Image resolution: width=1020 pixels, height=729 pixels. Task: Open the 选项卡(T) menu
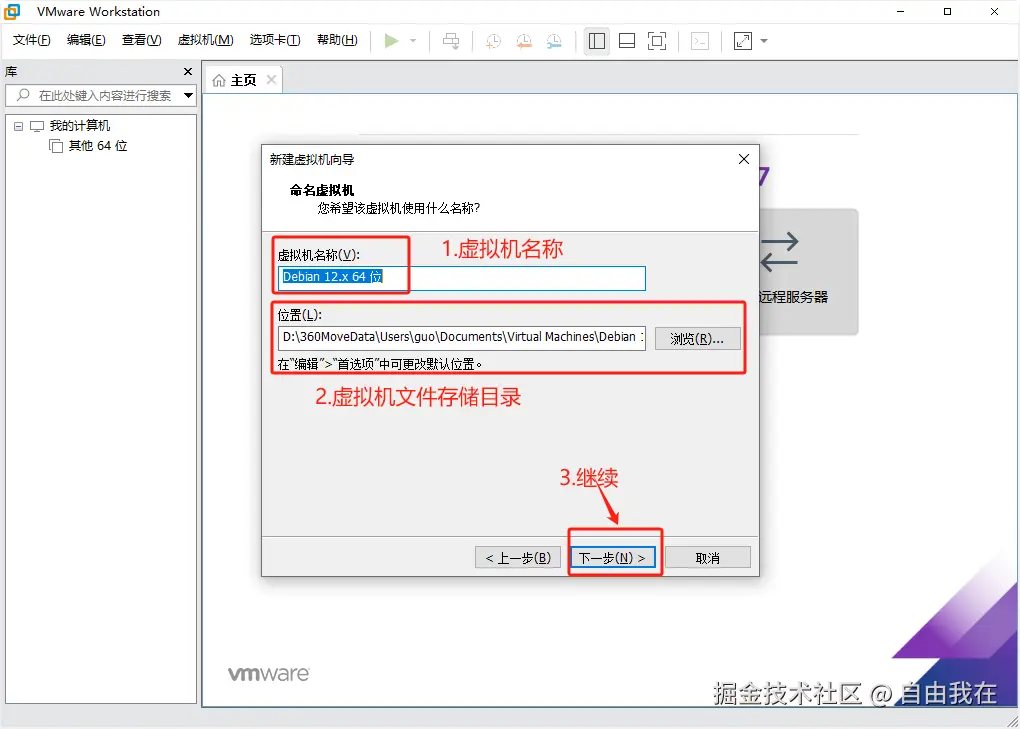point(275,40)
